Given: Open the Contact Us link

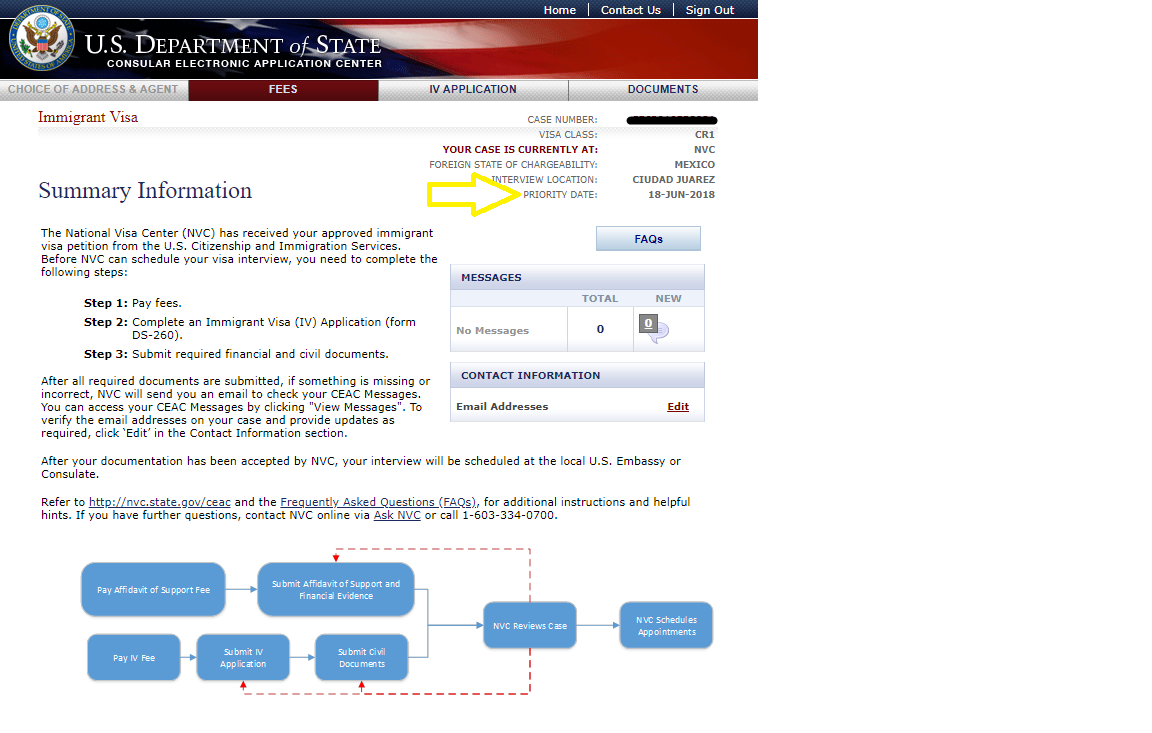Looking at the screenshot, I should tap(630, 10).
